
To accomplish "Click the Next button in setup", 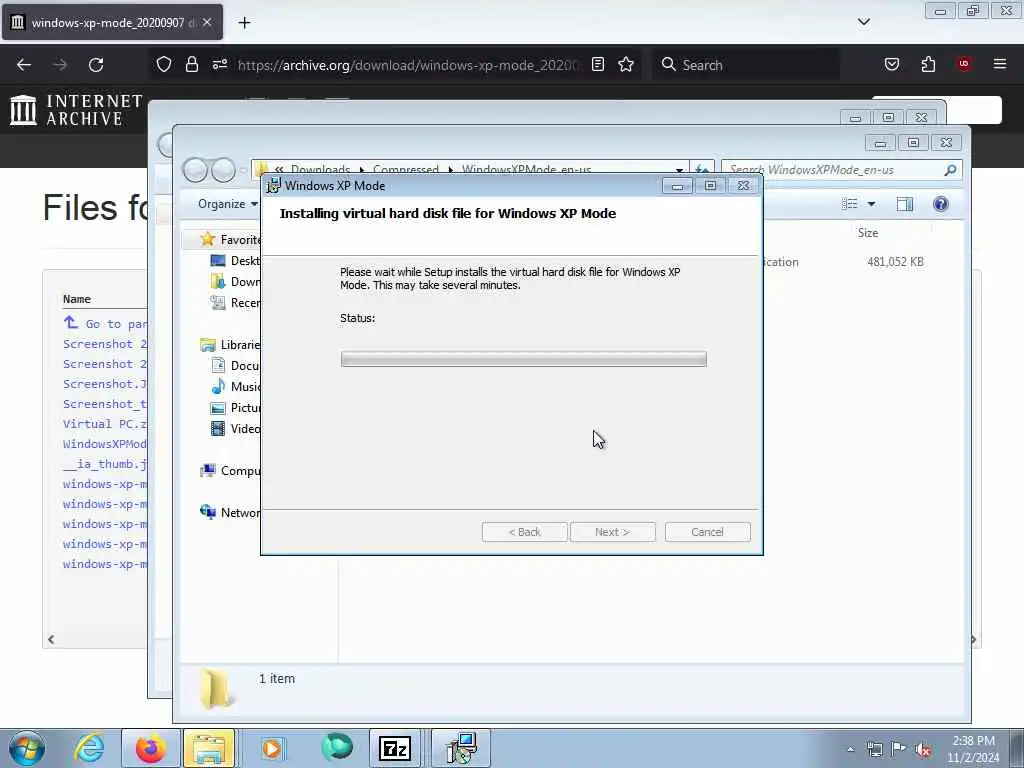I will click(613, 532).
